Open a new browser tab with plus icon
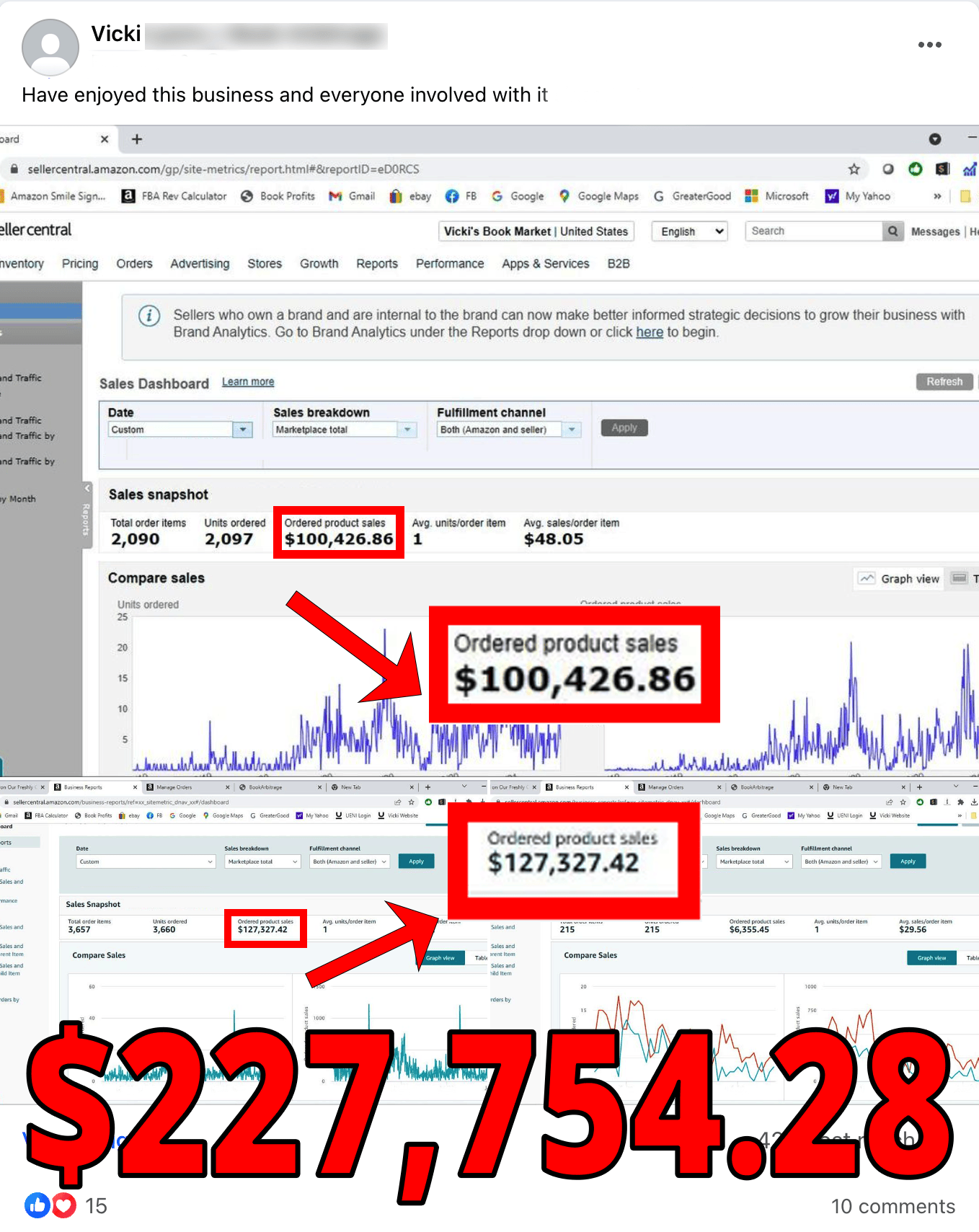 136,139
